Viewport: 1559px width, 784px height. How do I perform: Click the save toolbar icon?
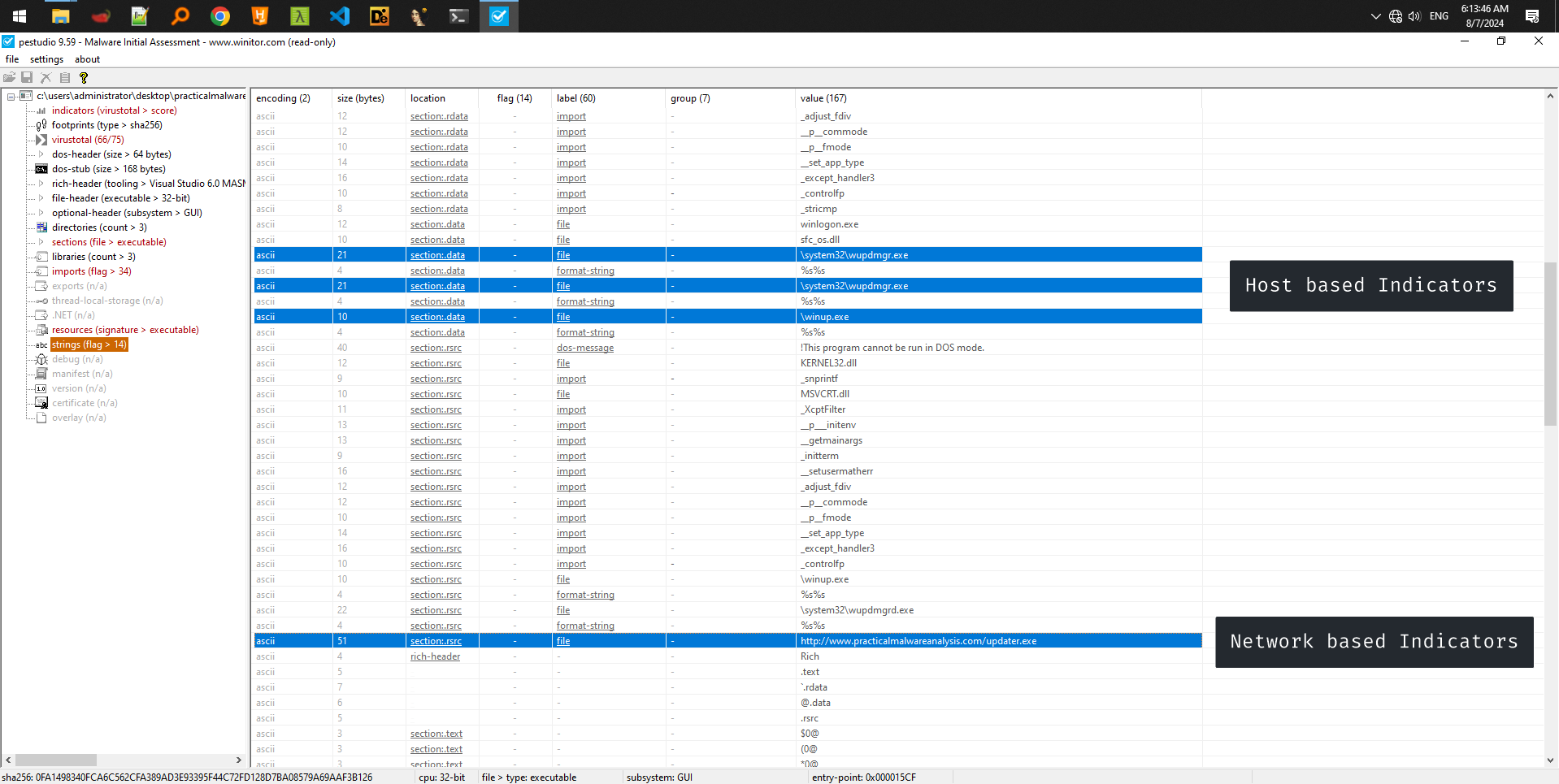(27, 78)
